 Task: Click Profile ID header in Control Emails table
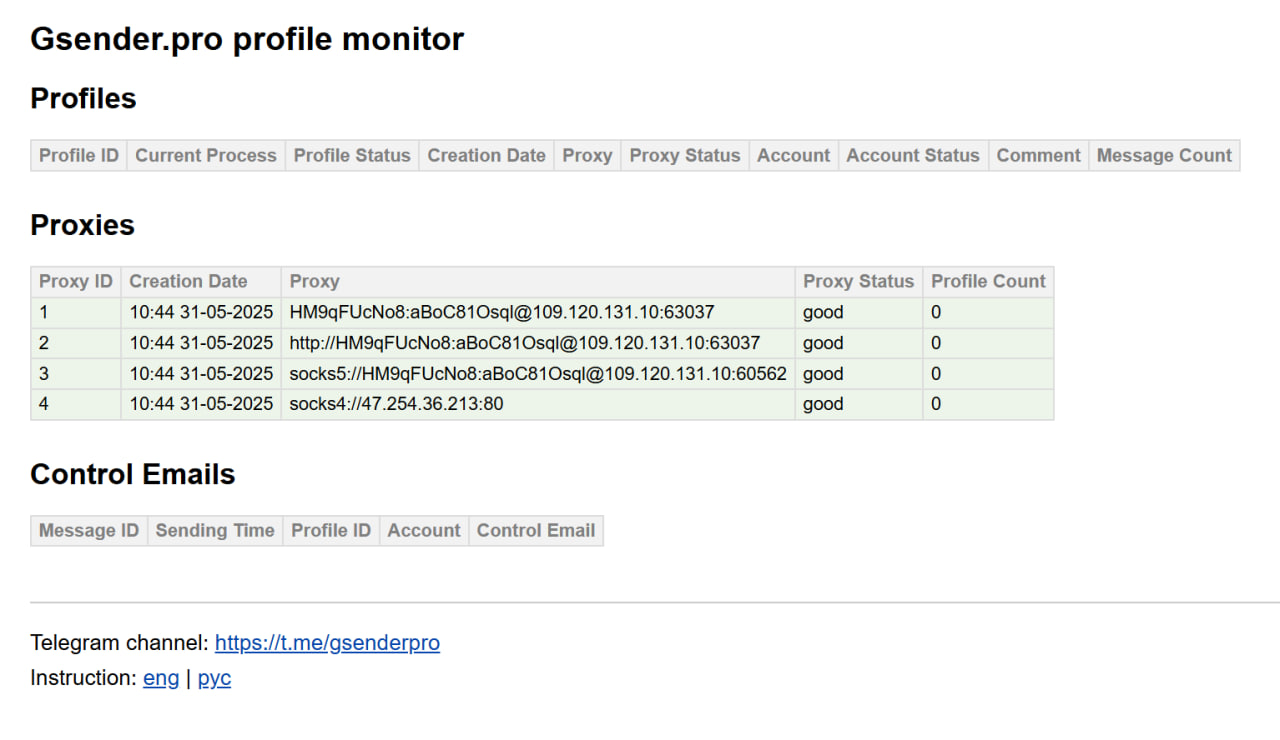click(x=331, y=530)
